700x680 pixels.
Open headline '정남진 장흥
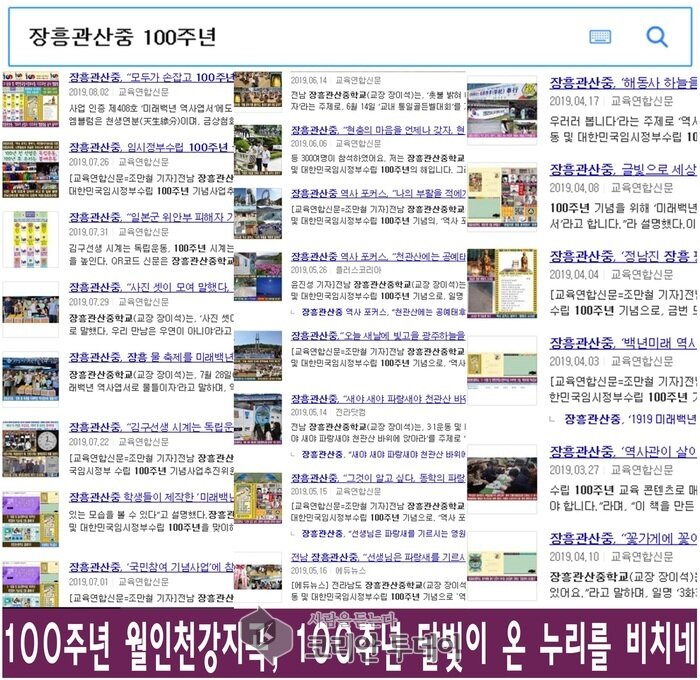click(x=623, y=256)
